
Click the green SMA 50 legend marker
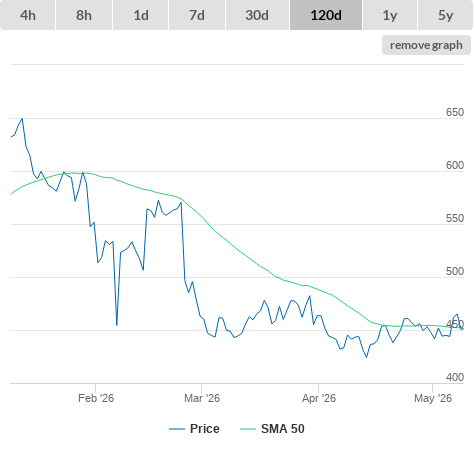click(x=248, y=429)
